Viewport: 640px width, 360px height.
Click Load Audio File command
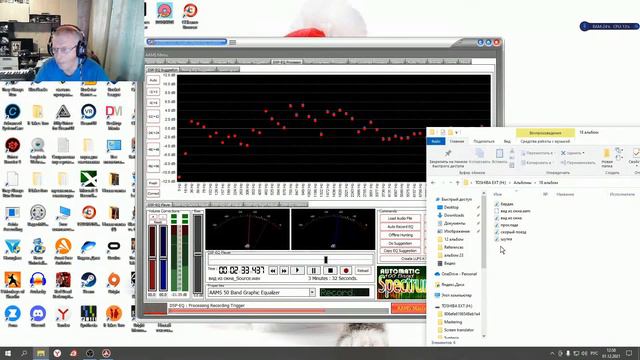tap(400, 218)
